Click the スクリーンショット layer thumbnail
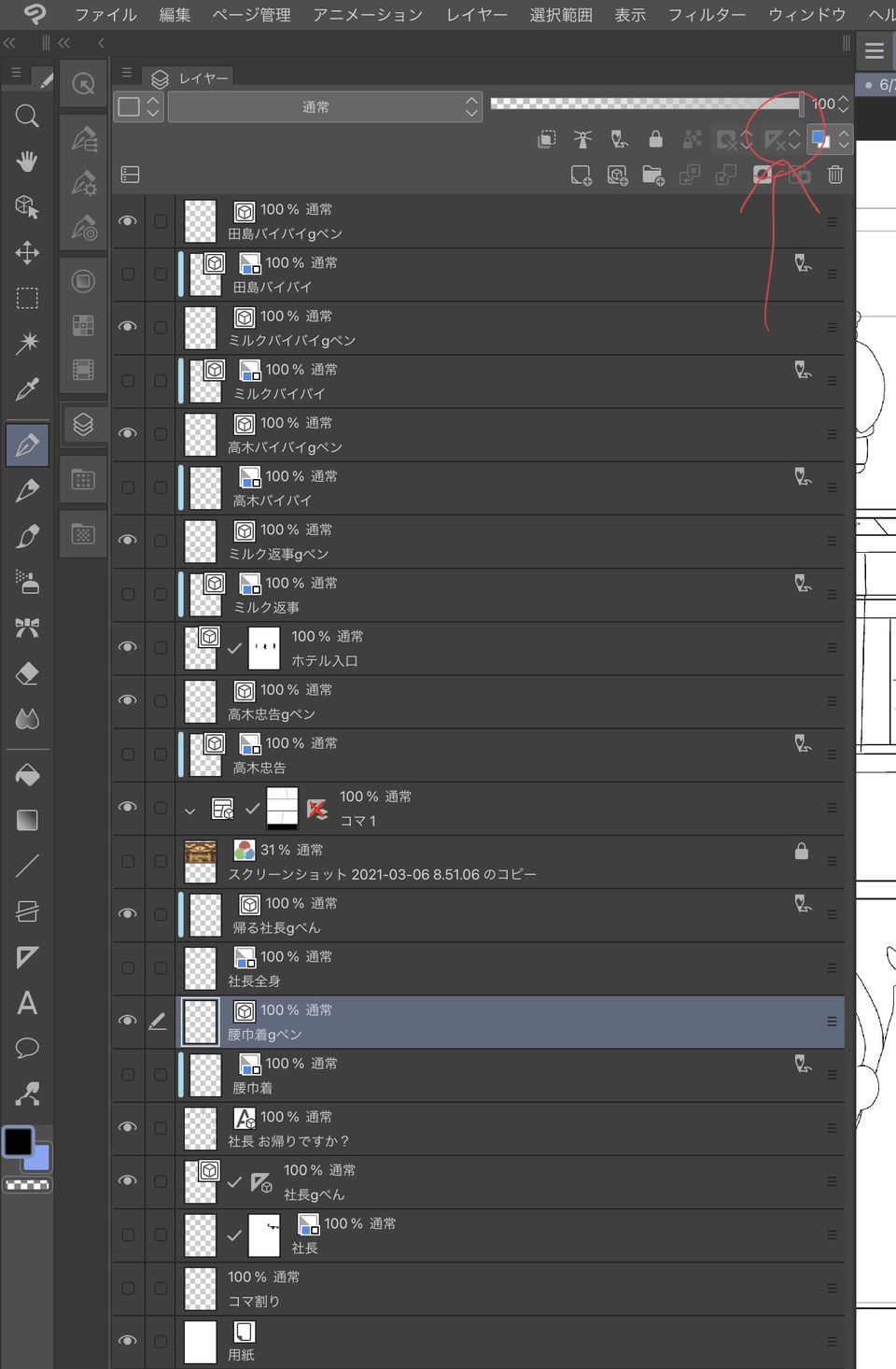This screenshot has width=896, height=1369. 201,862
